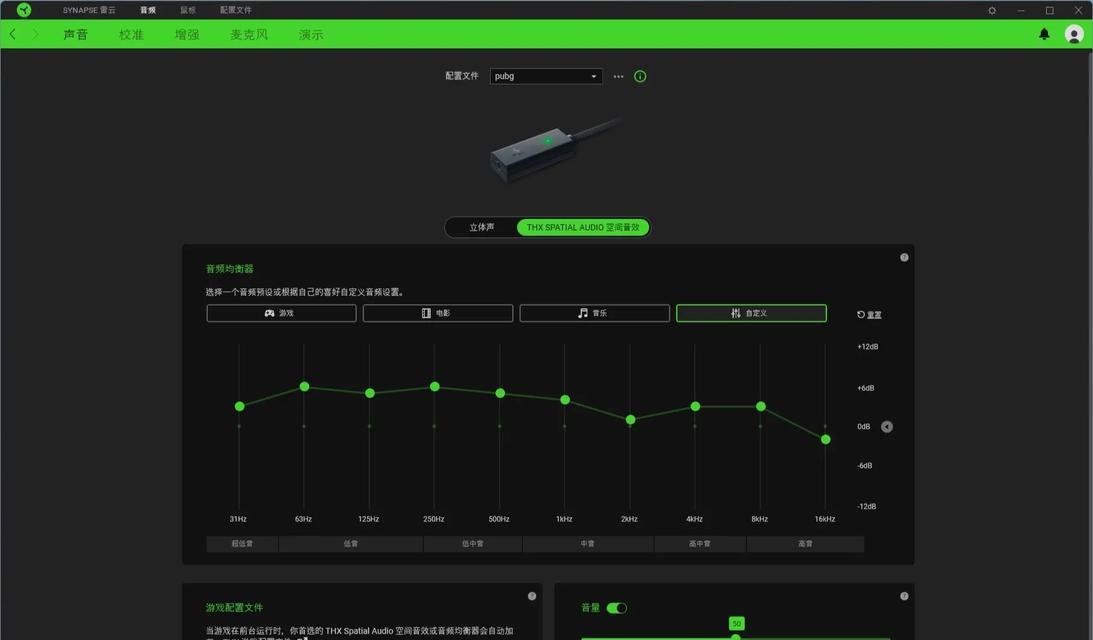The width and height of the screenshot is (1093, 640).
Task: Click the 500Hz equalizer slider handle
Action: (x=500, y=393)
